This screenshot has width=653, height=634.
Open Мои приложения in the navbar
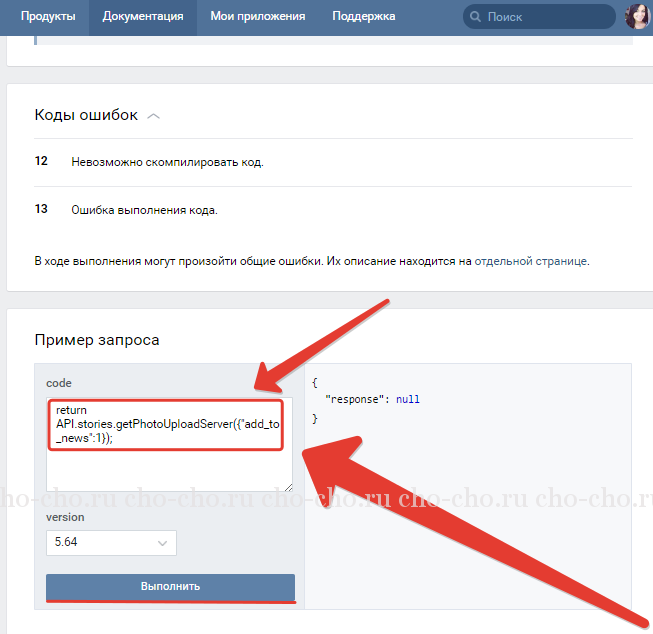pos(258,17)
